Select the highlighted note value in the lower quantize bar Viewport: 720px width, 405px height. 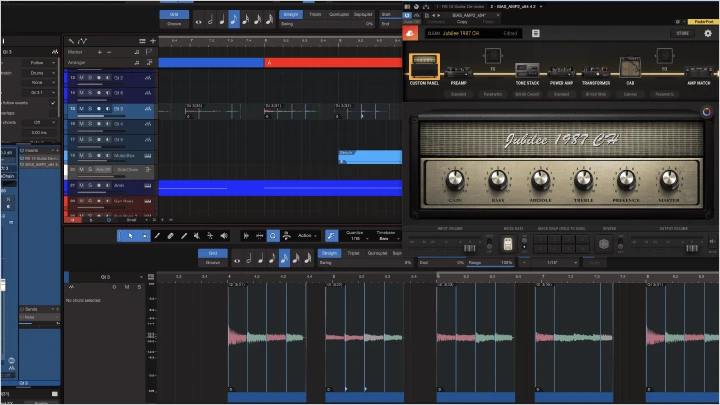pyautogui.click(x=284, y=258)
